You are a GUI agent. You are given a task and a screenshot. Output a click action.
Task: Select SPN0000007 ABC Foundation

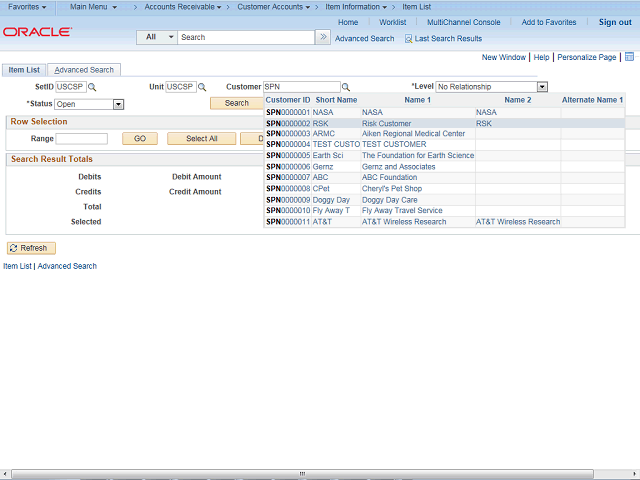point(444,178)
